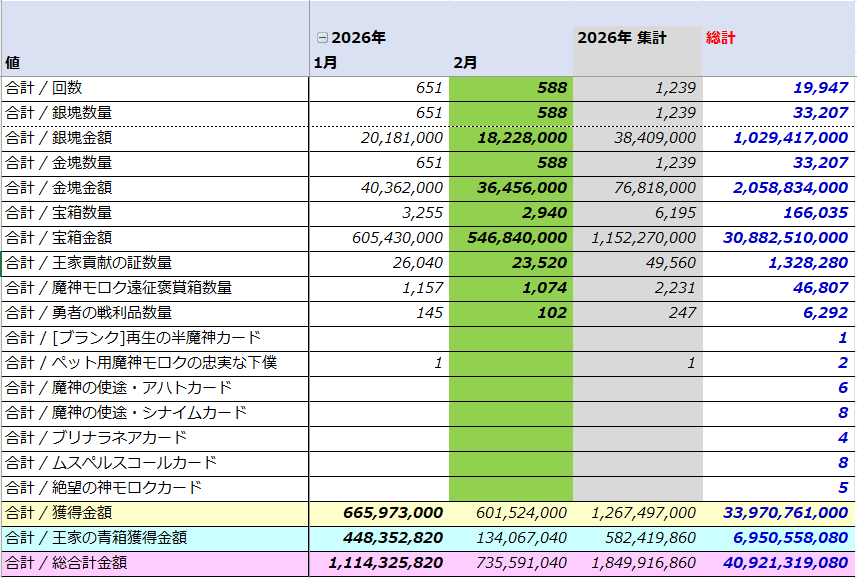Click ムスペルスコールカード grand total cell

pos(778,463)
